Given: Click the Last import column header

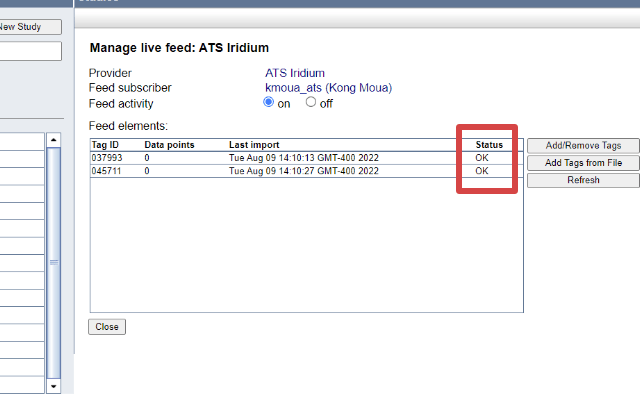Looking at the screenshot, I should (x=254, y=145).
